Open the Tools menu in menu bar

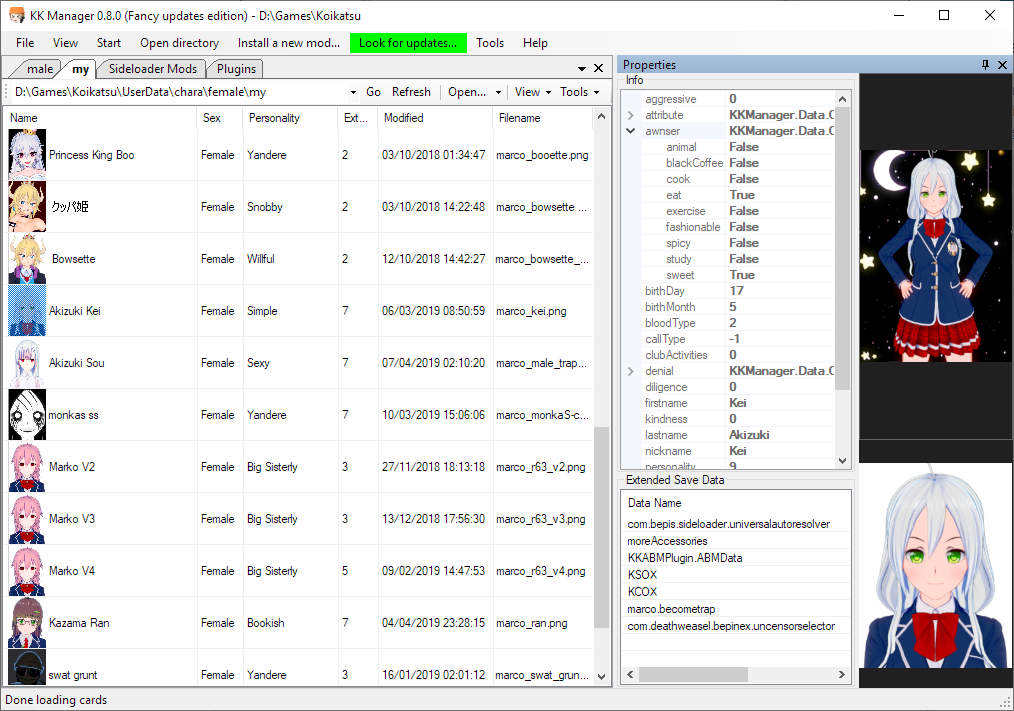pos(490,43)
